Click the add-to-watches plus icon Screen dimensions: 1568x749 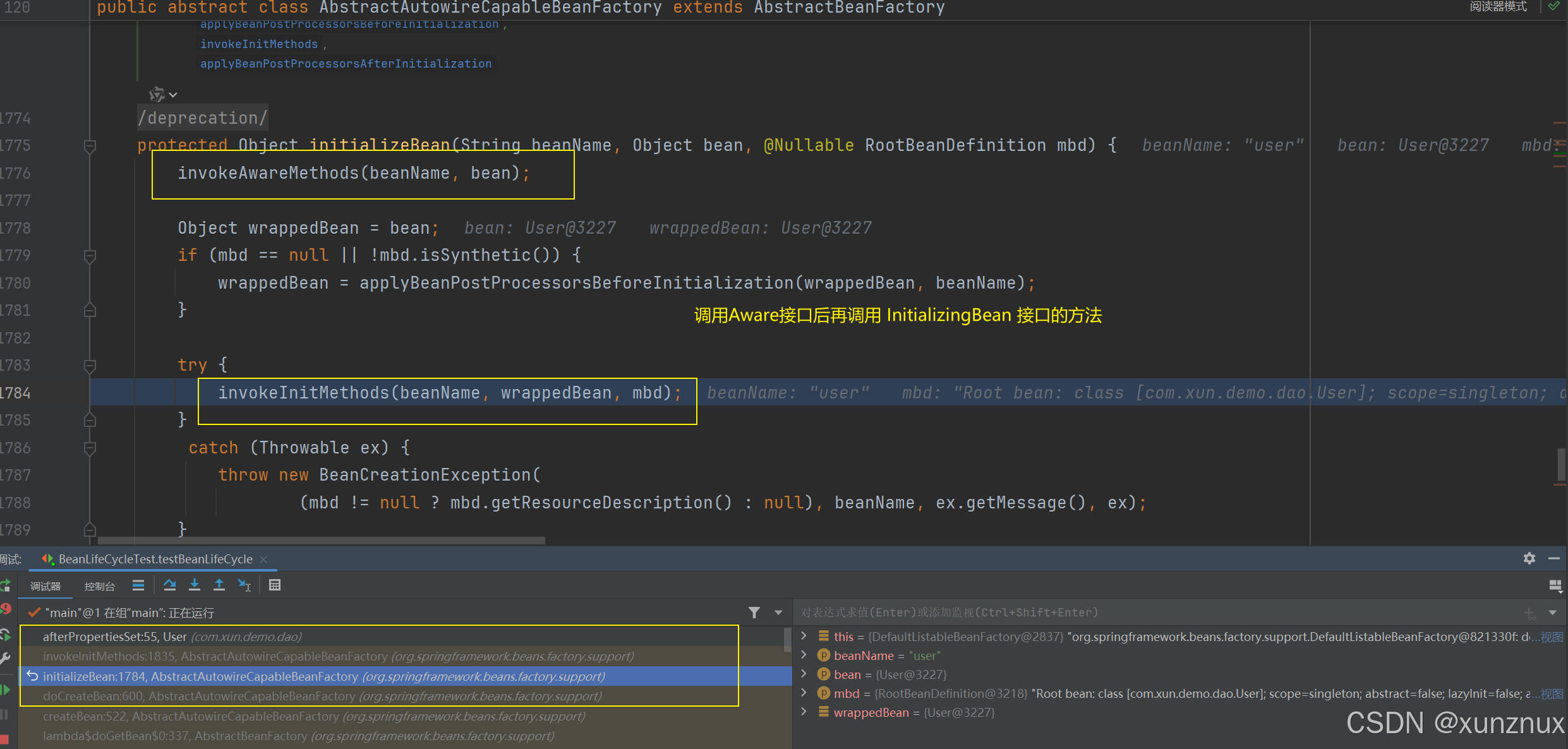(x=1529, y=613)
